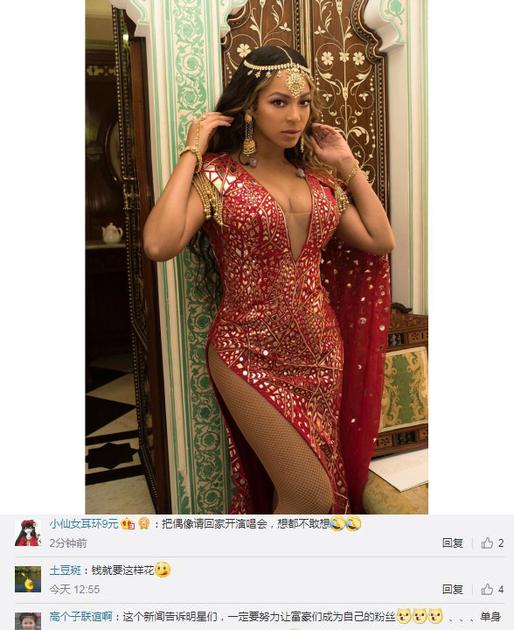
Task: Reply to 小仙女耳环9元's comment
Action: pos(453,543)
